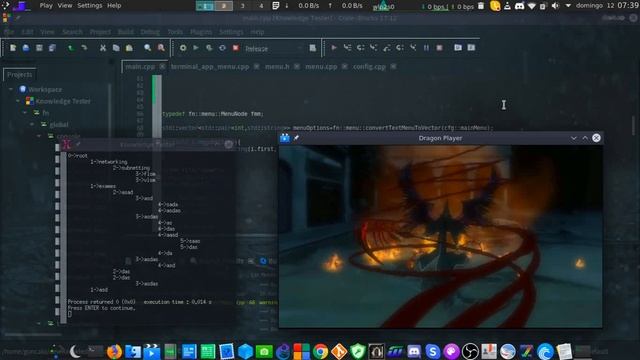Click the Step into debug icon
Screen dimensions: 640x360
click(373, 48)
